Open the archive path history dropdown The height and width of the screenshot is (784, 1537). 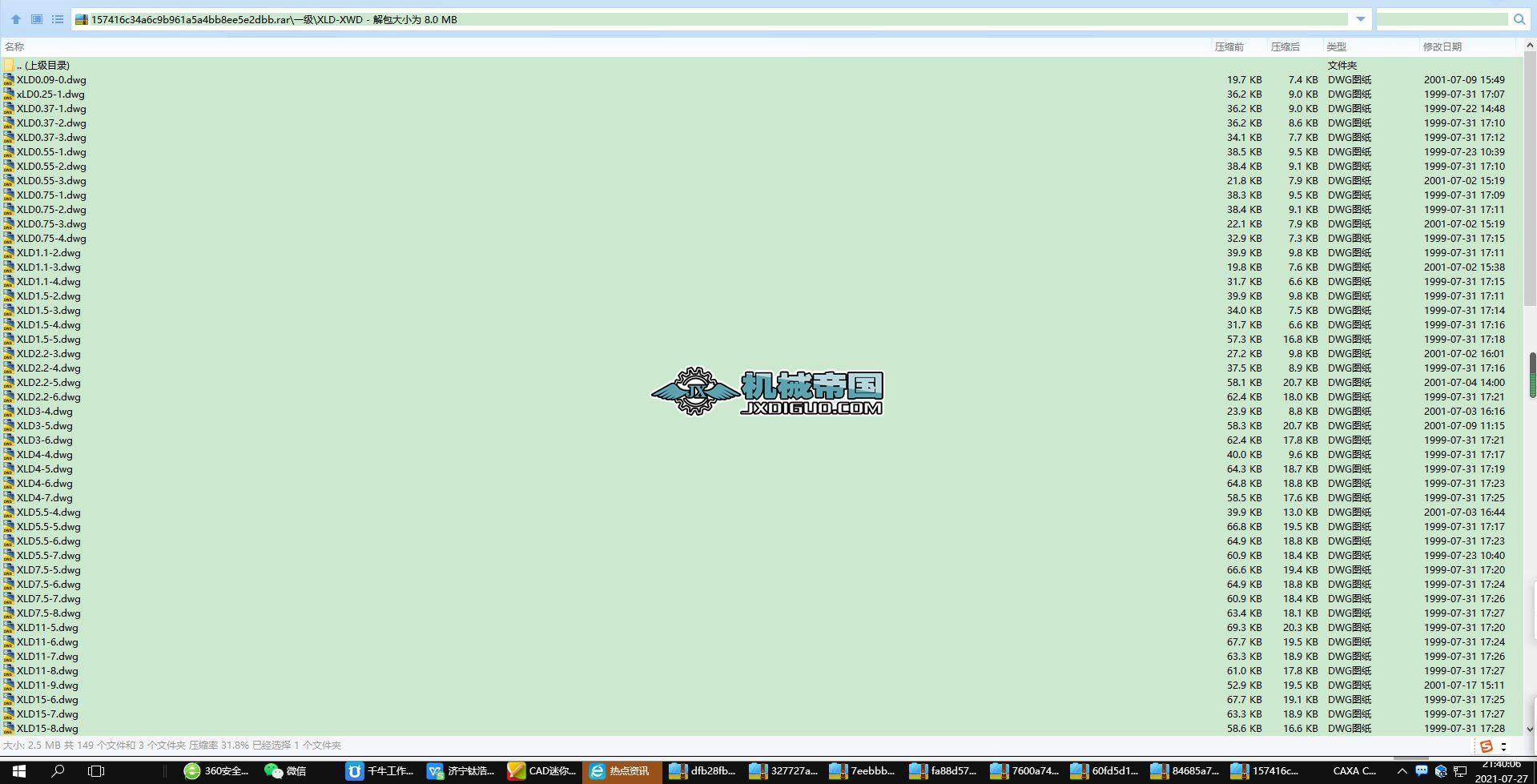[1360, 19]
